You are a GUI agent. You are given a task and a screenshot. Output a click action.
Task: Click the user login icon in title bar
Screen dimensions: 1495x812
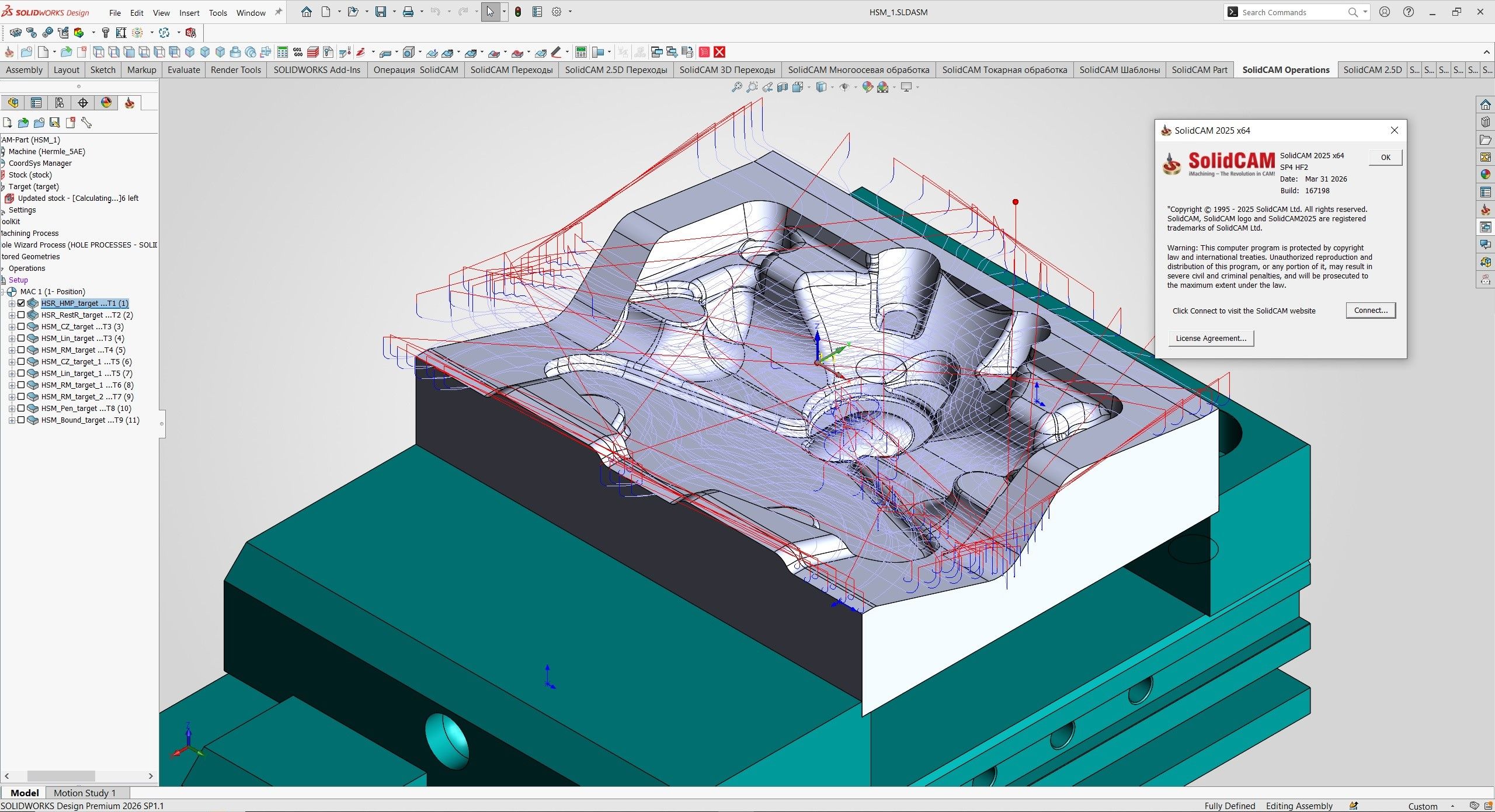[1385, 12]
